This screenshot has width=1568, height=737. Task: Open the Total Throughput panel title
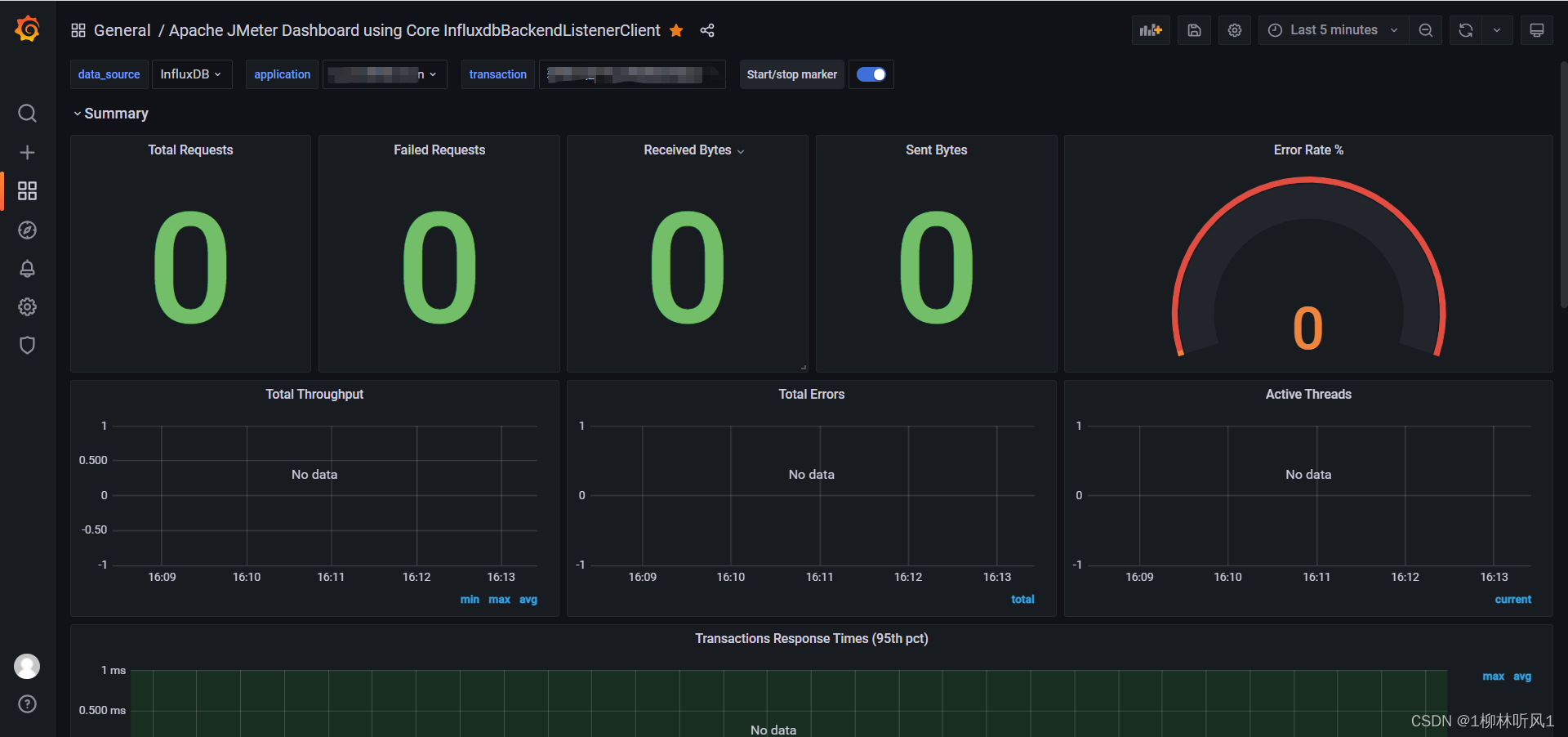(x=314, y=395)
